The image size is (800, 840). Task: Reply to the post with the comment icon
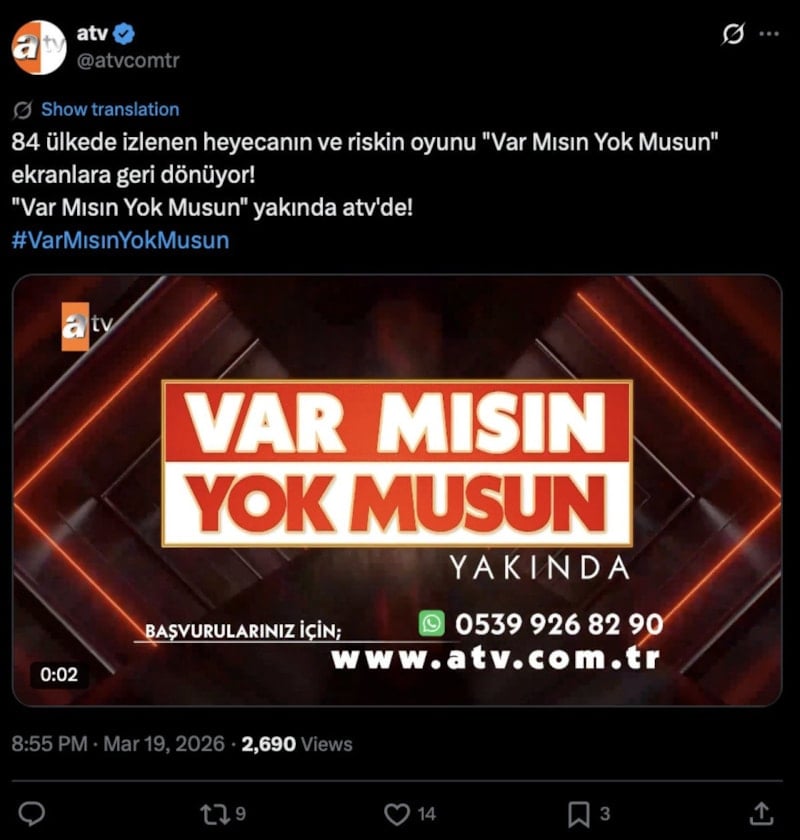click(32, 814)
